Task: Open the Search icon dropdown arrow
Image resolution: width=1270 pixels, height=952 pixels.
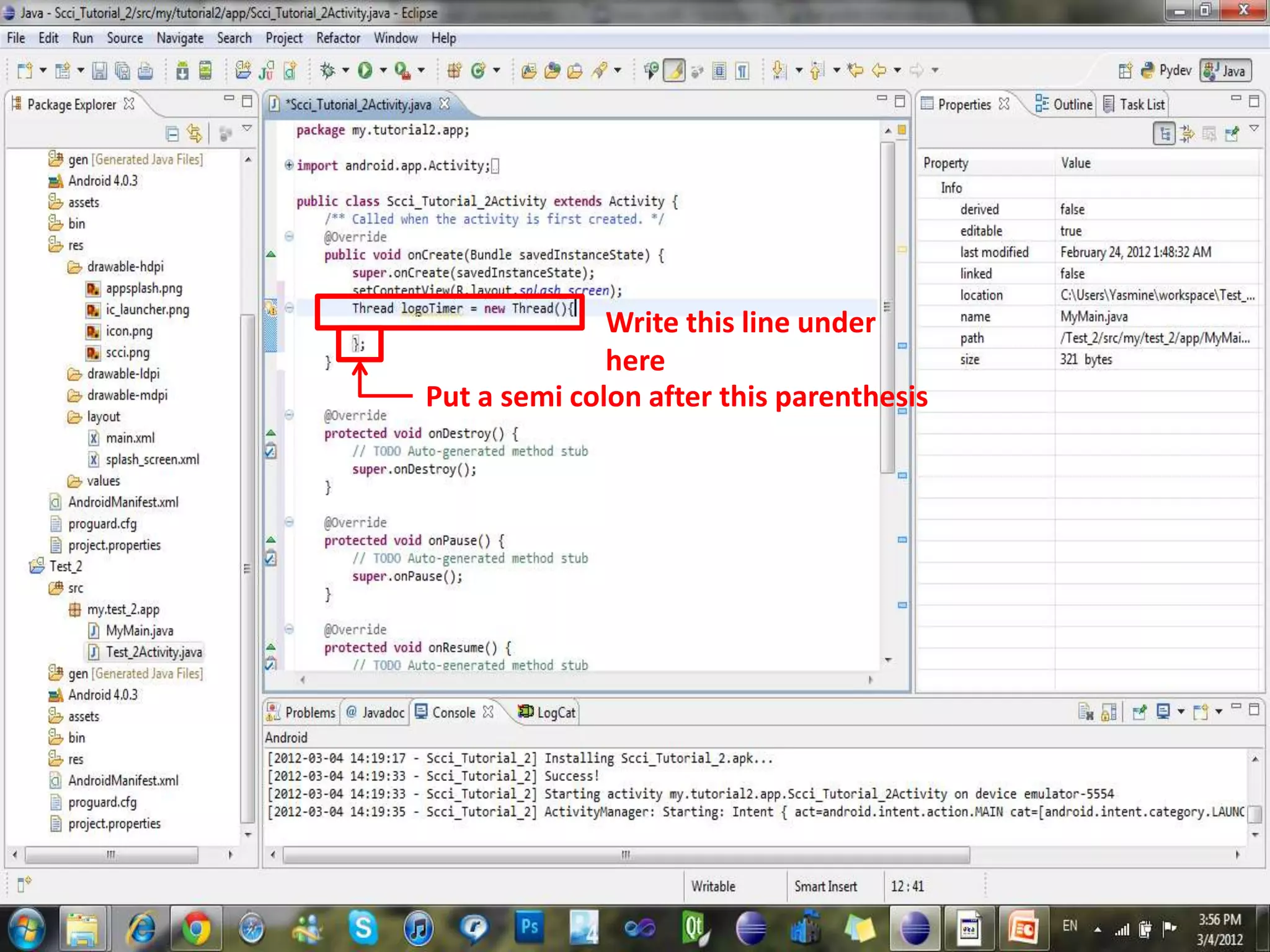Action: pyautogui.click(x=617, y=71)
